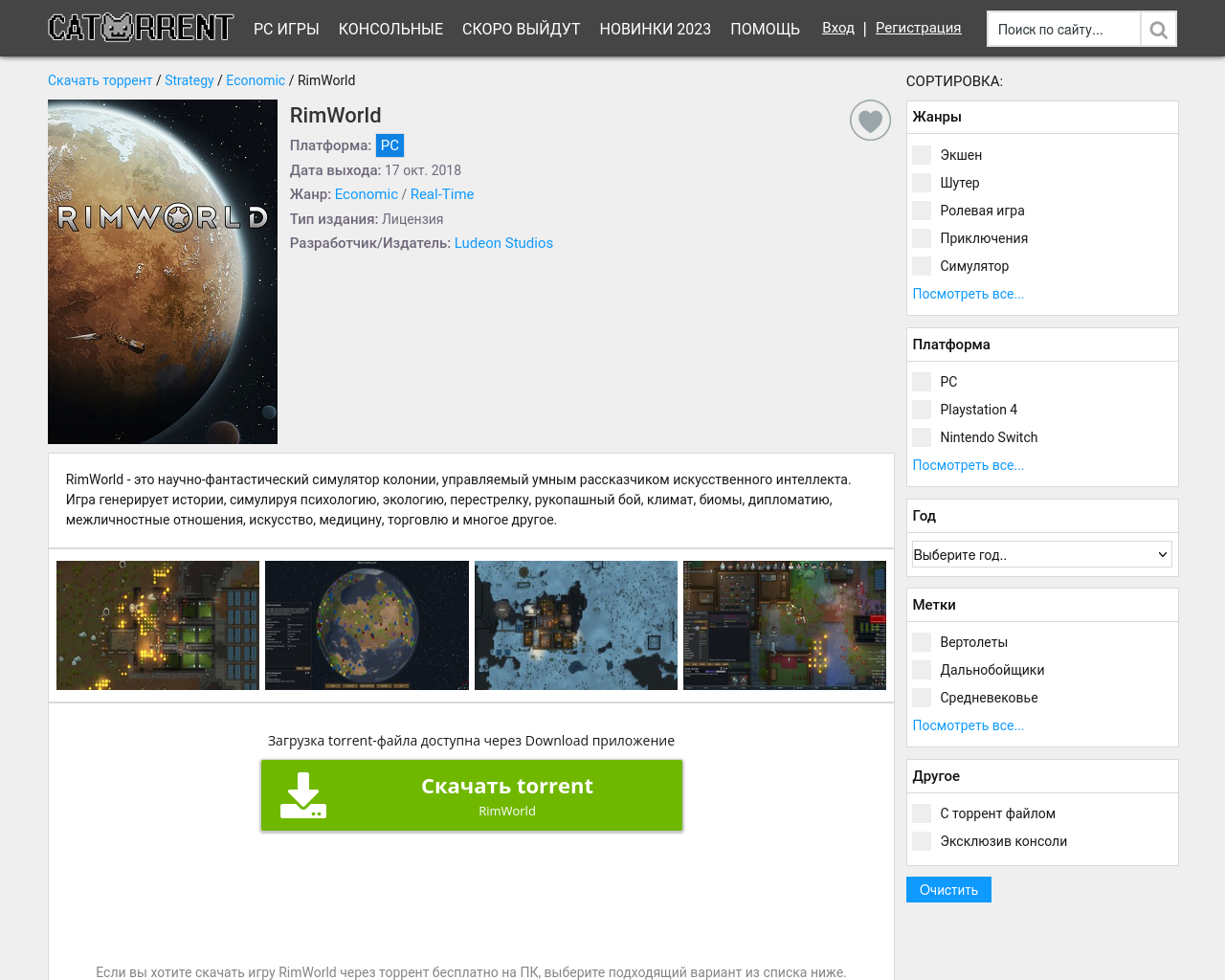Open Economic genre link in details

(367, 194)
